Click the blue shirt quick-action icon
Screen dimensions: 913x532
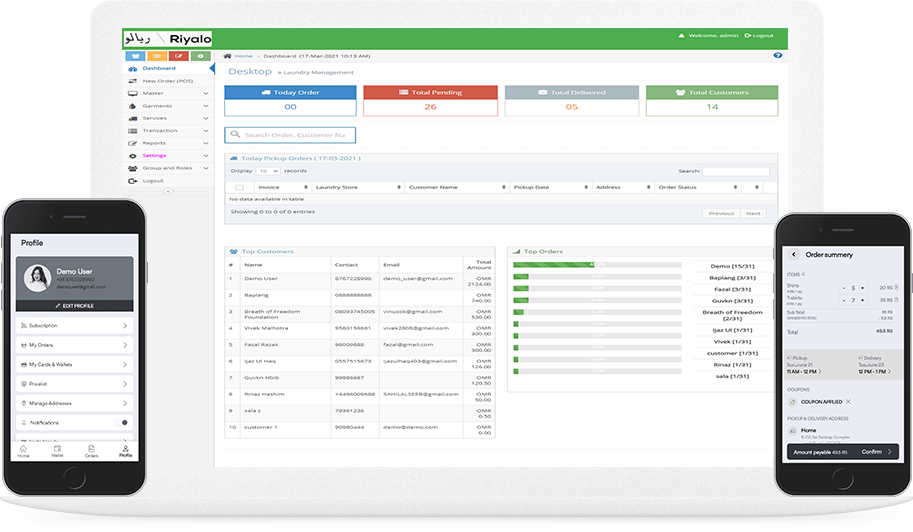point(135,56)
